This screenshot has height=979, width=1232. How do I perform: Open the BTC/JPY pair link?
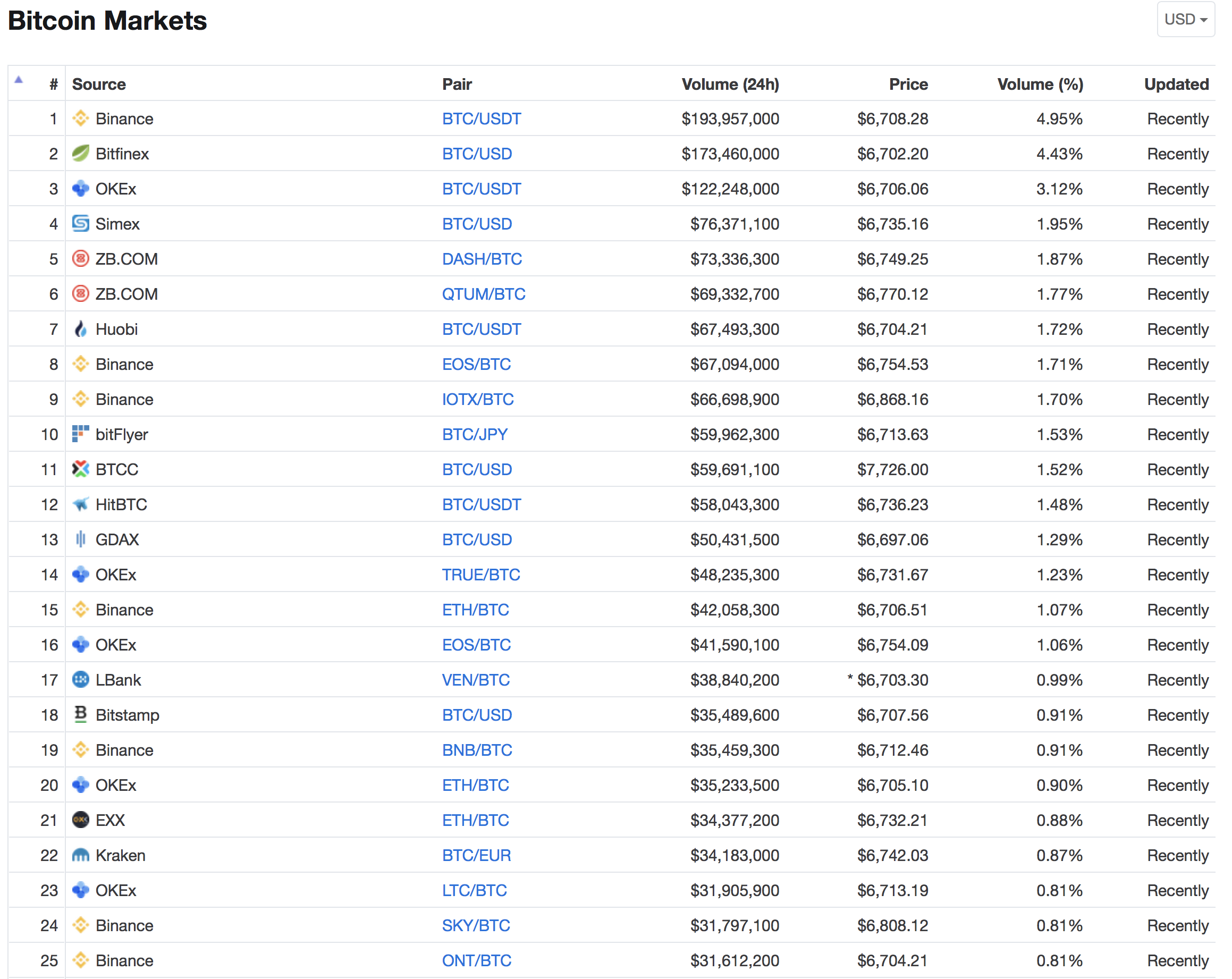pos(475,434)
